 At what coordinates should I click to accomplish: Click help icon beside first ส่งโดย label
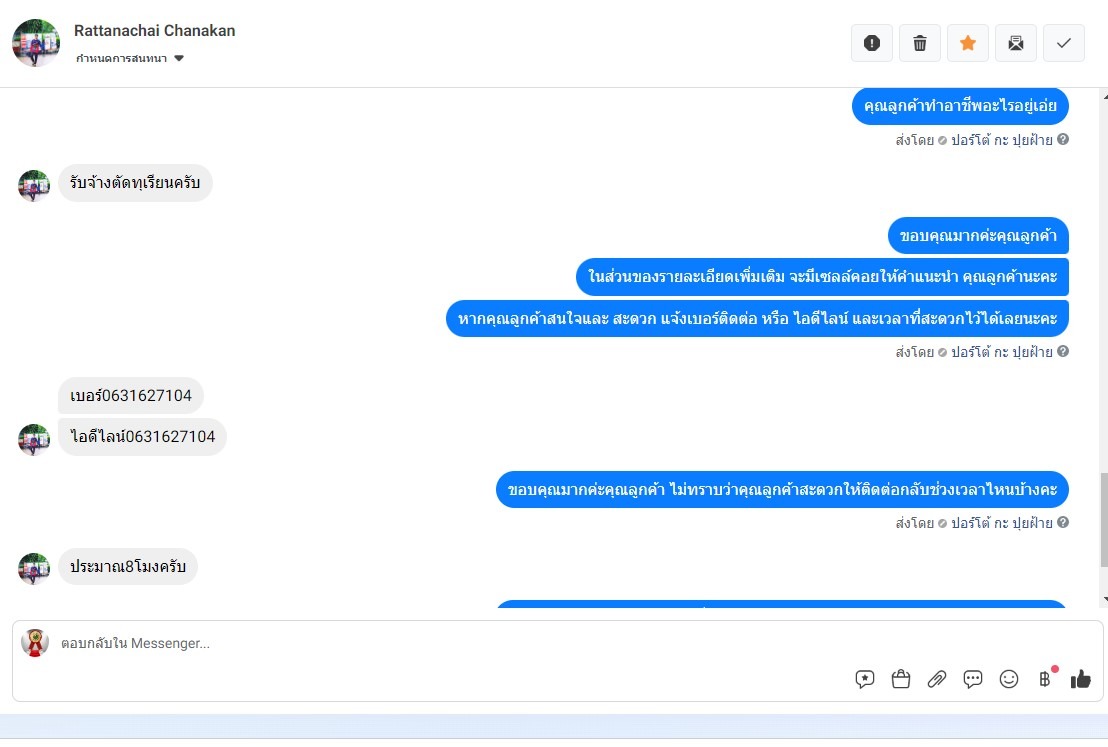tap(1063, 139)
